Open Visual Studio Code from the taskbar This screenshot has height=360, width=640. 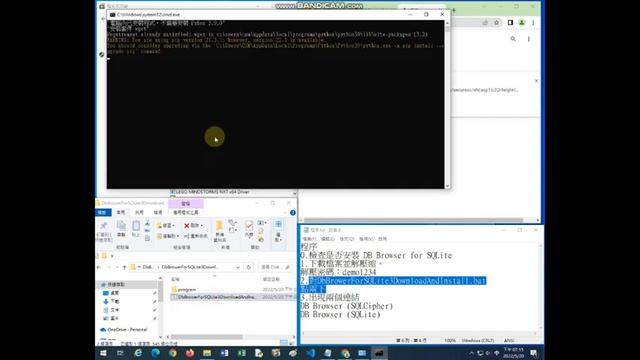pyautogui.click(x=310, y=353)
